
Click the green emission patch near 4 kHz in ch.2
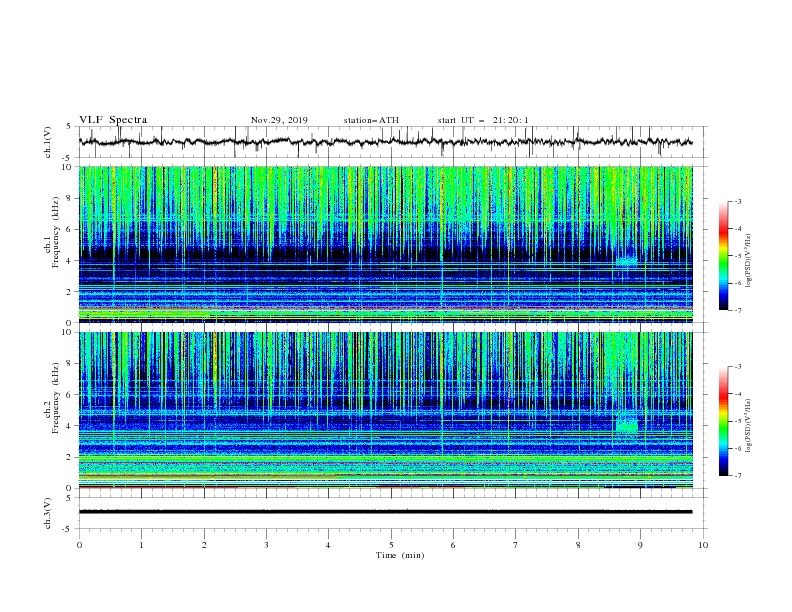(x=627, y=423)
